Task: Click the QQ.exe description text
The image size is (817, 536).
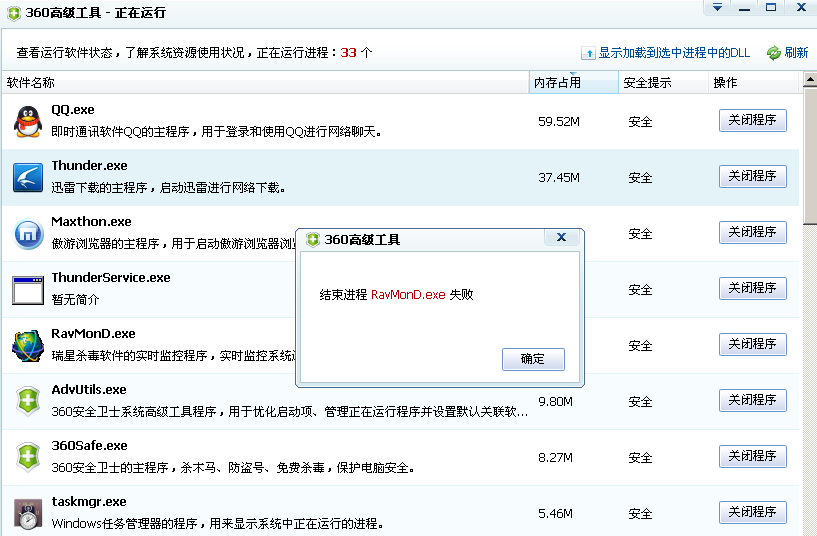Action: (216, 132)
